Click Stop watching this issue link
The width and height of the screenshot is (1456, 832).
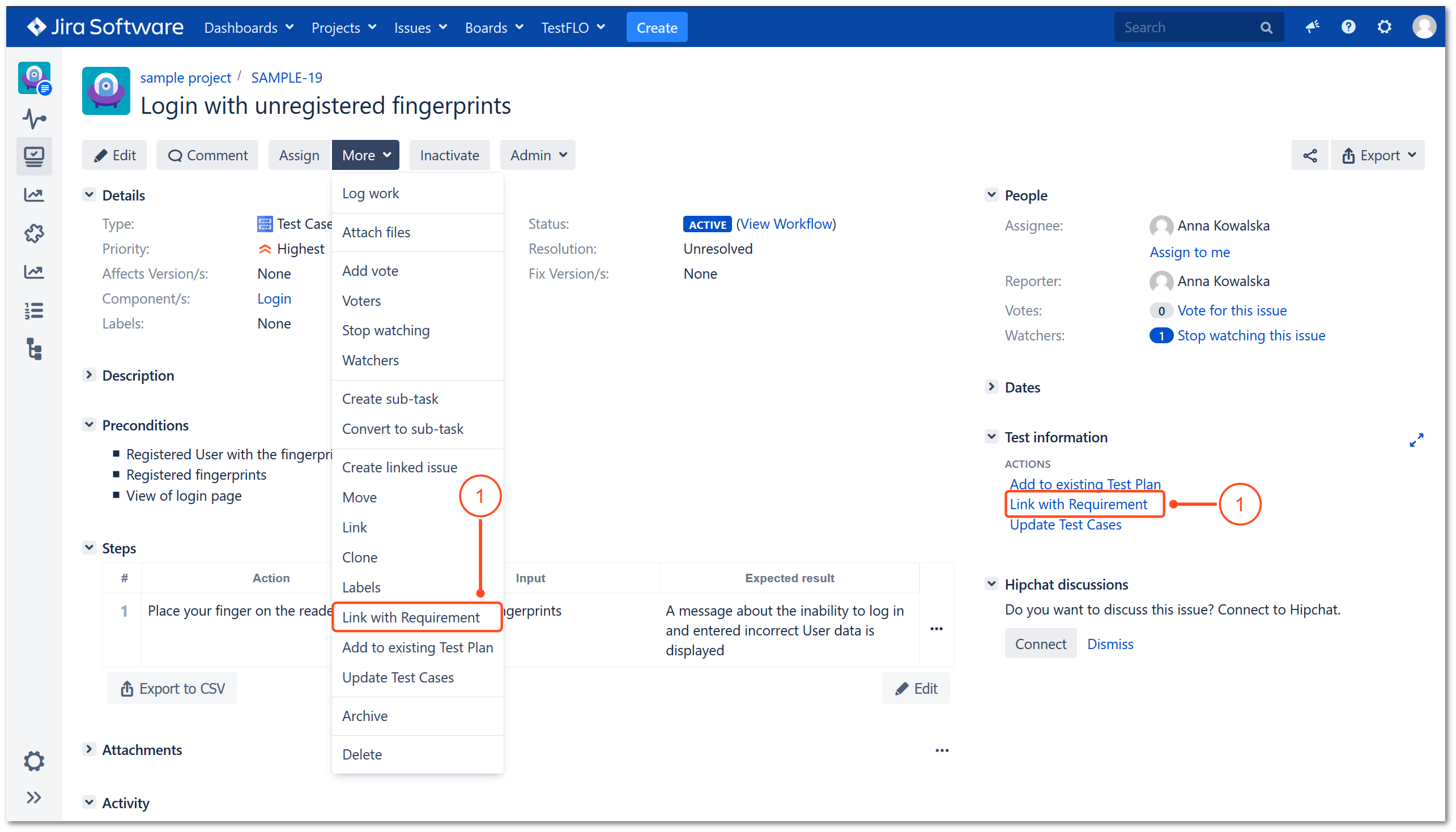[x=1251, y=336]
